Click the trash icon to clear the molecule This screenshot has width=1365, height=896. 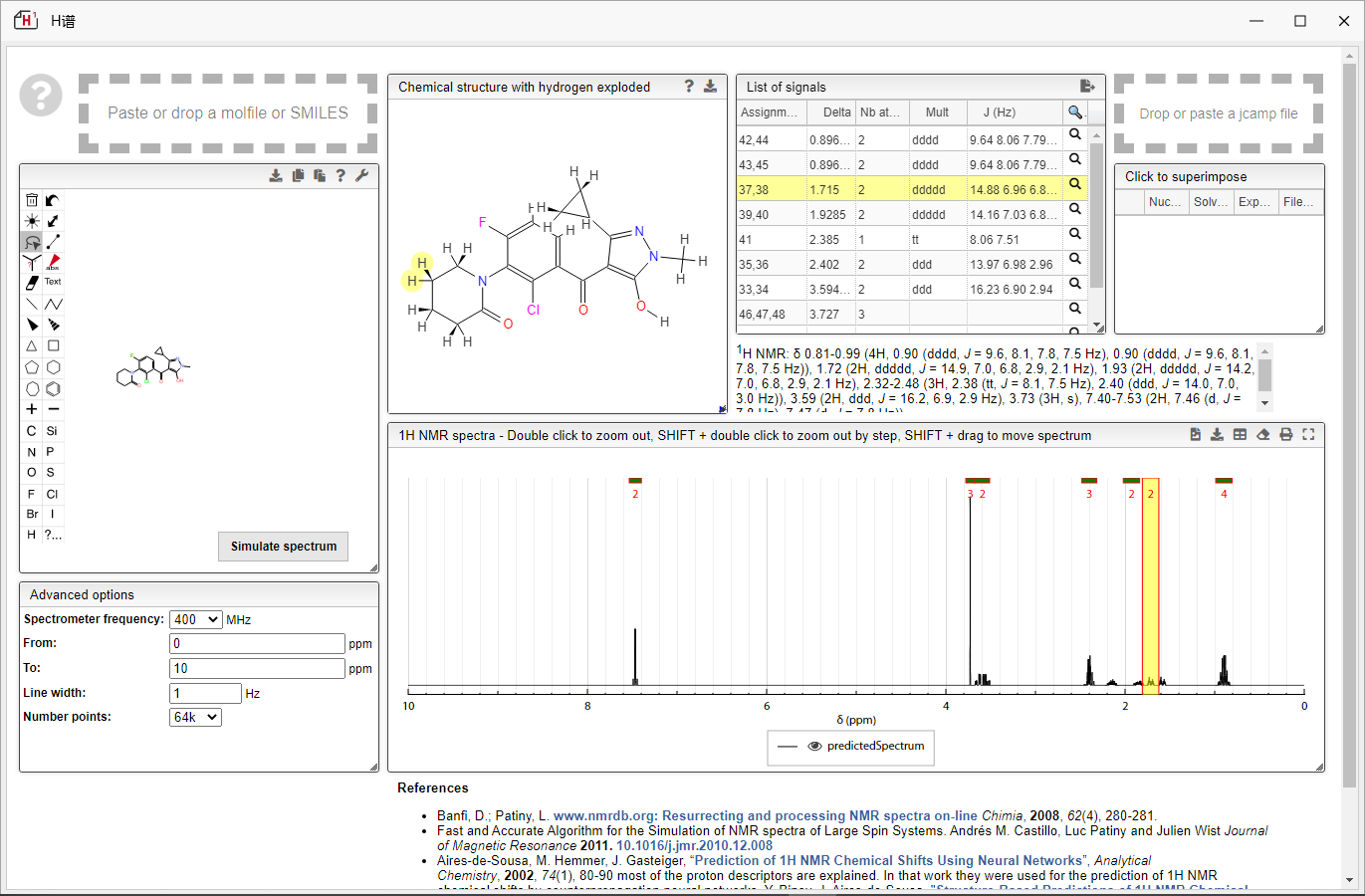32,200
